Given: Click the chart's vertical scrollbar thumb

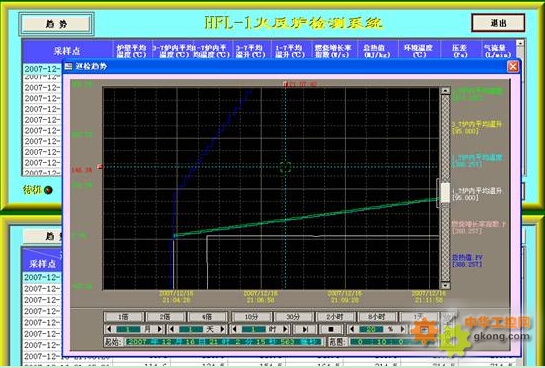Looking at the screenshot, I should pos(445,193).
